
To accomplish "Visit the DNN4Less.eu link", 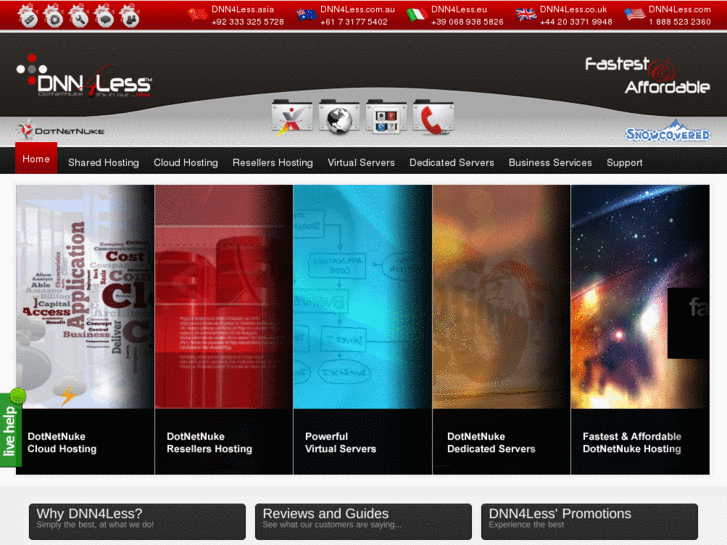I will pos(459,9).
